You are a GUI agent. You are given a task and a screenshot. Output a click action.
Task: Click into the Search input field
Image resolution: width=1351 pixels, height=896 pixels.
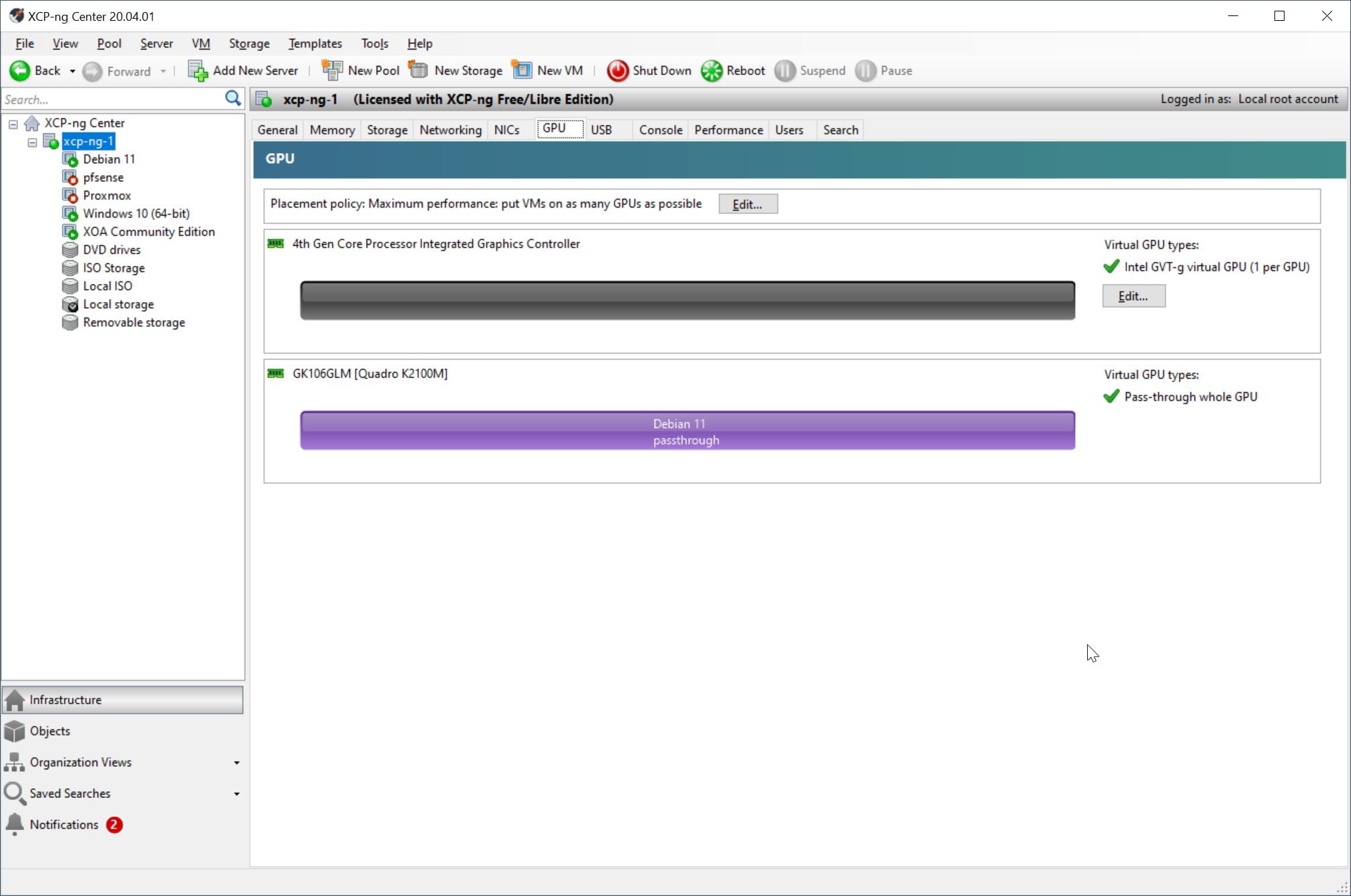point(111,99)
